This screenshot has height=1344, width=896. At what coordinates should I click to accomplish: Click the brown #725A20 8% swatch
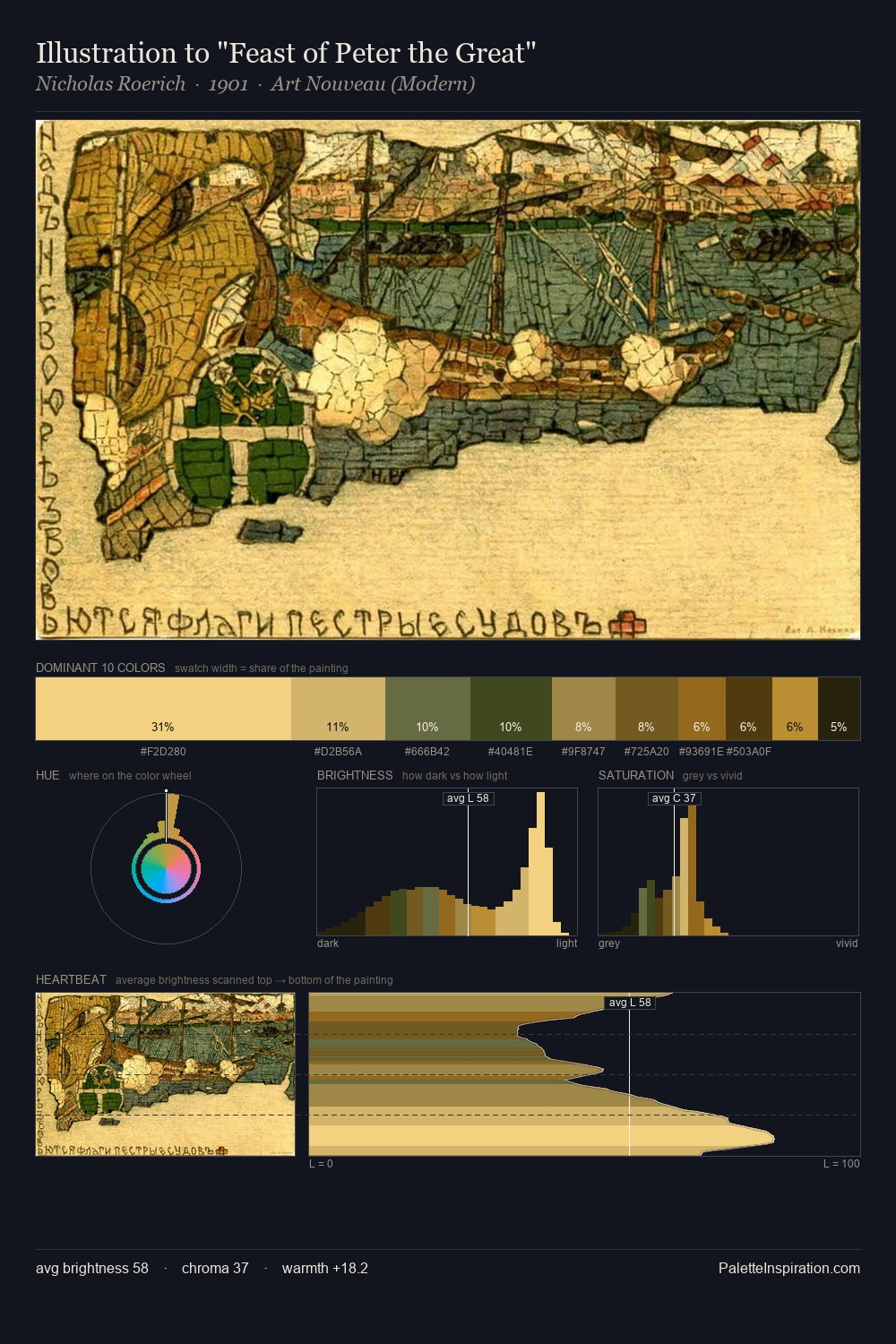click(647, 709)
